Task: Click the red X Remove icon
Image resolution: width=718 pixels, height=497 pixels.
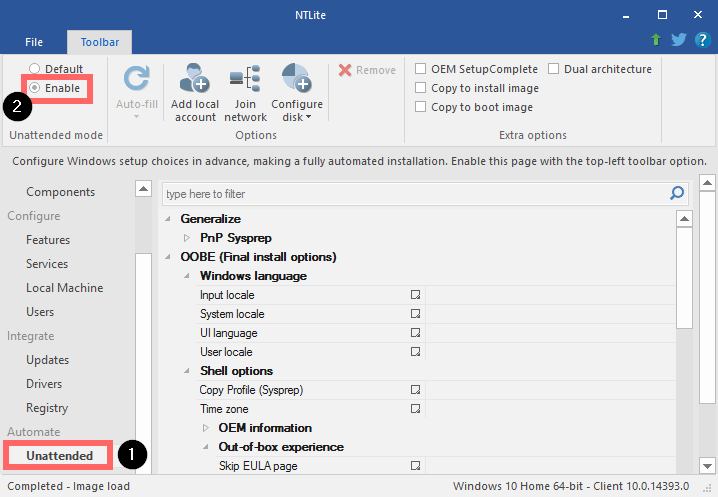Action: click(x=345, y=70)
